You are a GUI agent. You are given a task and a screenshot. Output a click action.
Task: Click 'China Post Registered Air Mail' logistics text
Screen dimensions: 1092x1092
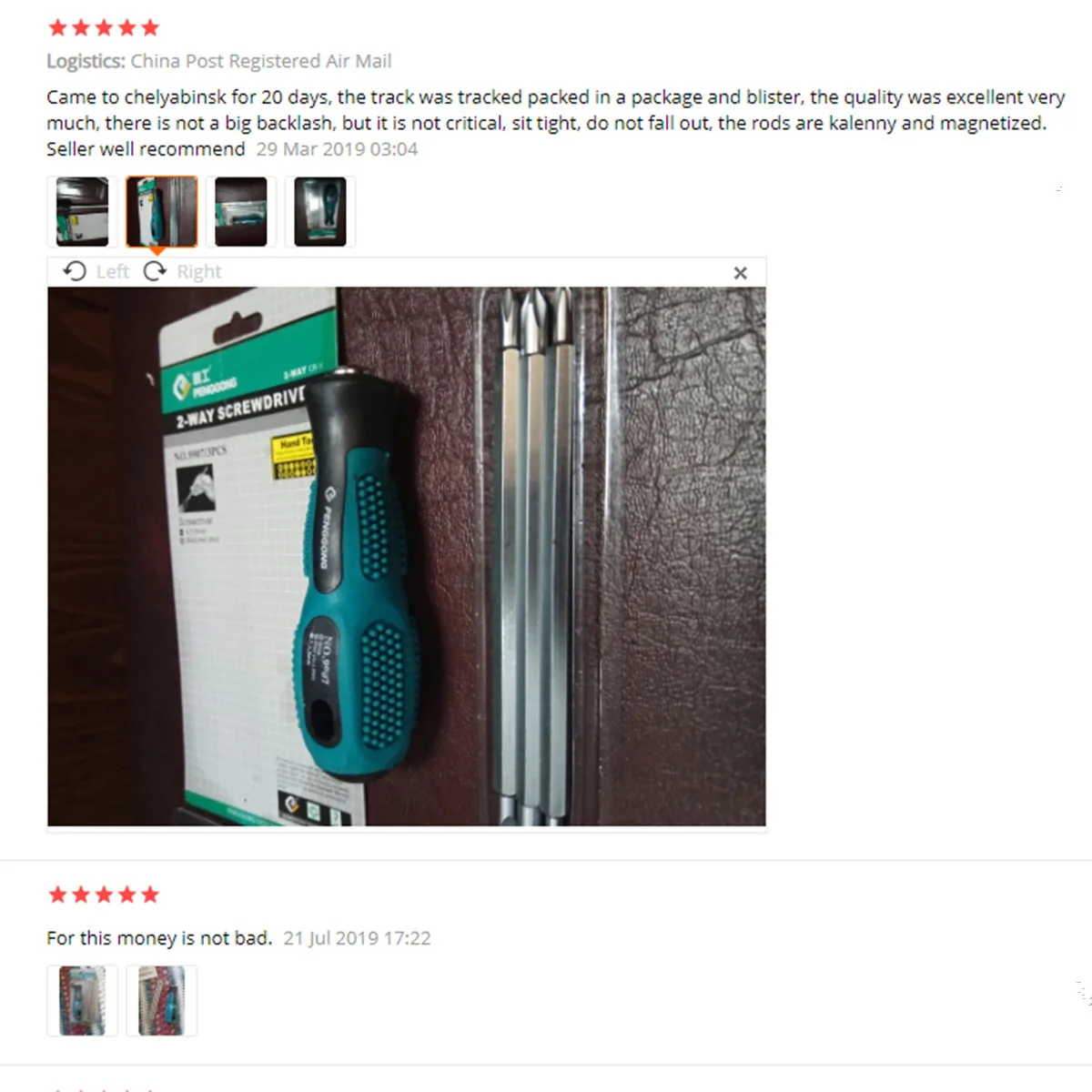coord(261,61)
